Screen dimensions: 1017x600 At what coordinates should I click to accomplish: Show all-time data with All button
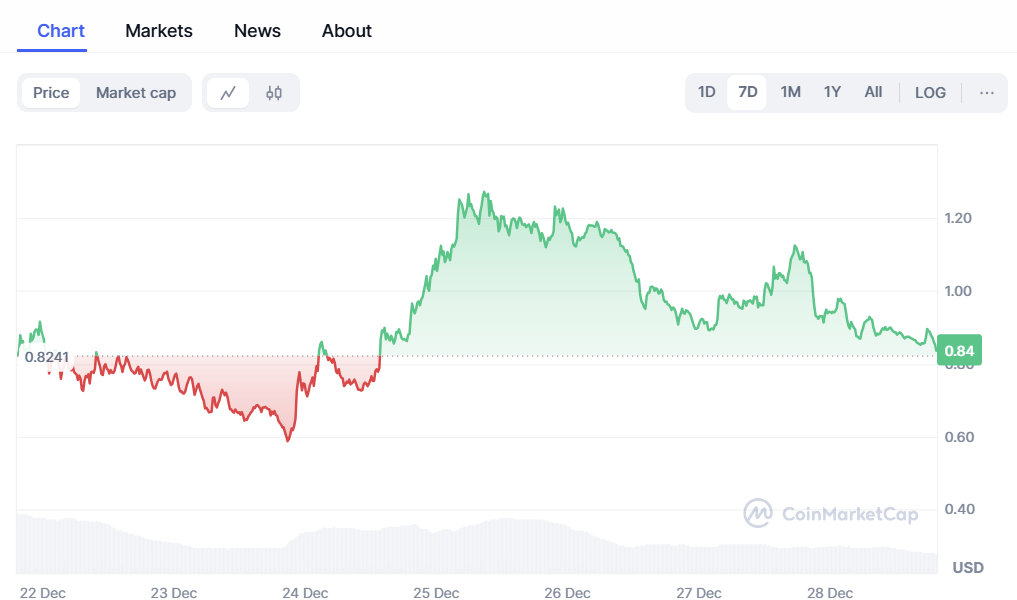[873, 92]
